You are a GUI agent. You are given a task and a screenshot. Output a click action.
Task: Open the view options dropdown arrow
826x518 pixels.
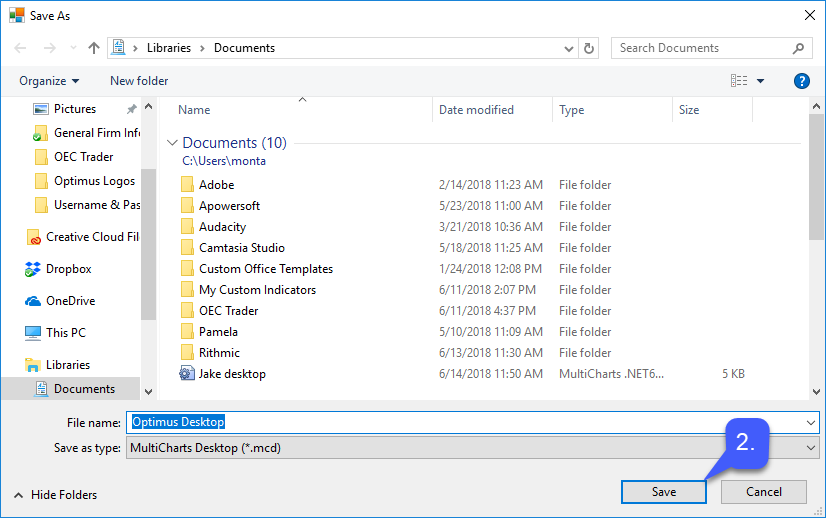[x=760, y=81]
